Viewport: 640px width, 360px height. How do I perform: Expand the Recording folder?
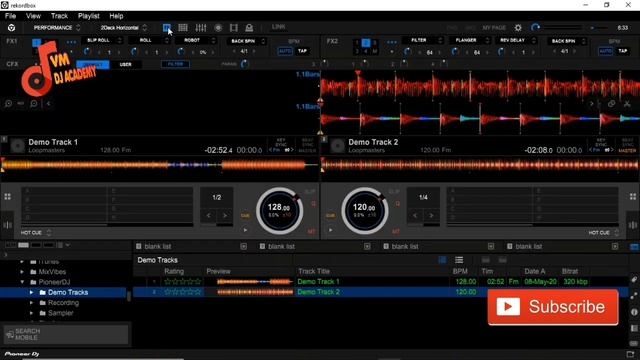31,303
